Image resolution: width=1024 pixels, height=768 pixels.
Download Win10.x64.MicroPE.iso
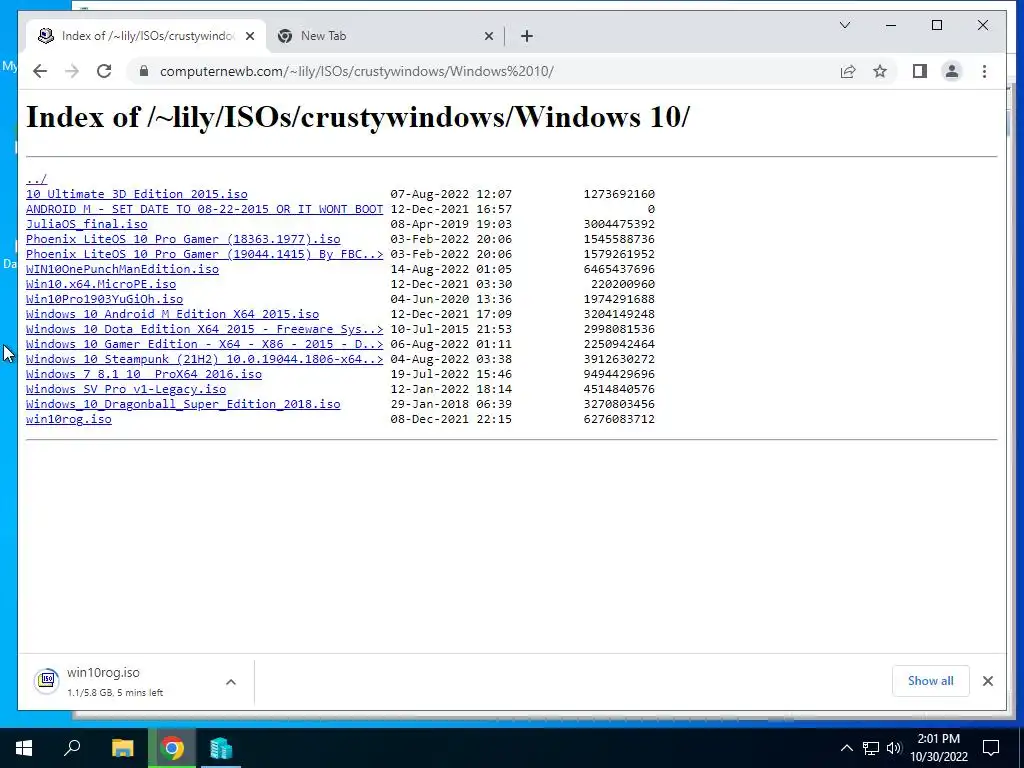[101, 284]
